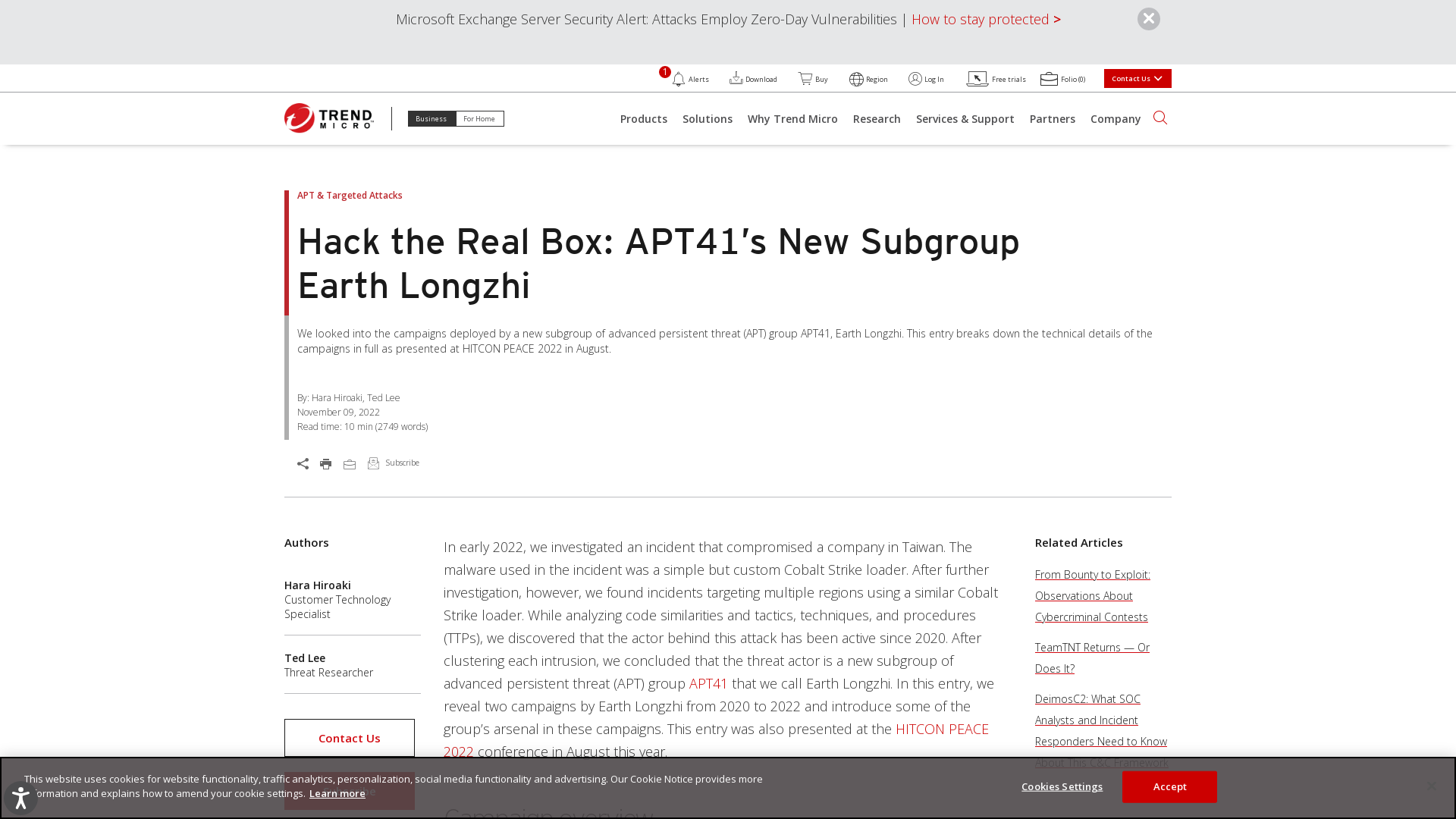Screen dimensions: 1456x819
Task: Open the share options for the article
Action: click(x=302, y=463)
